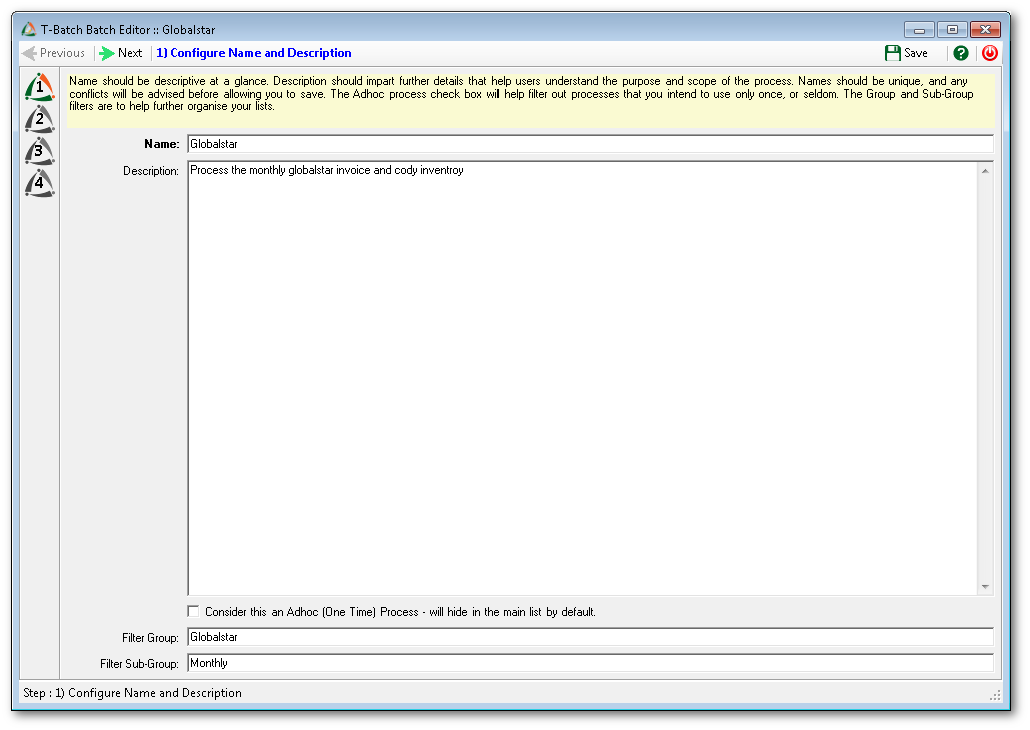Click the Previous arrow button
This screenshot has height=730, width=1030.
coord(53,53)
